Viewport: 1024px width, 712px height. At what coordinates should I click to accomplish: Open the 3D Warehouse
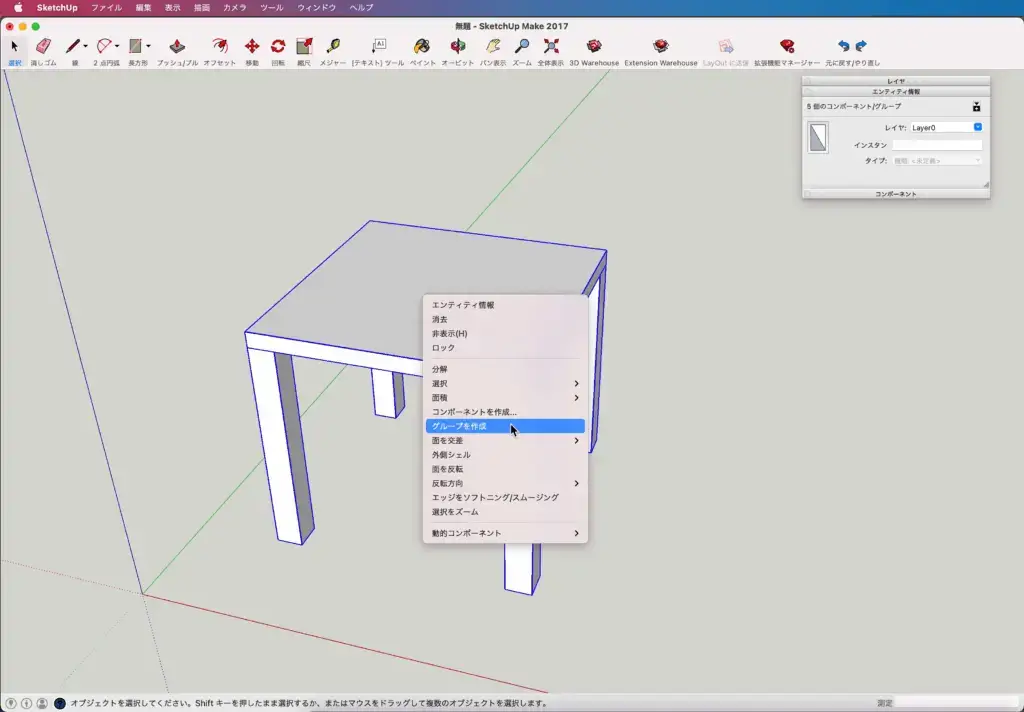click(594, 46)
